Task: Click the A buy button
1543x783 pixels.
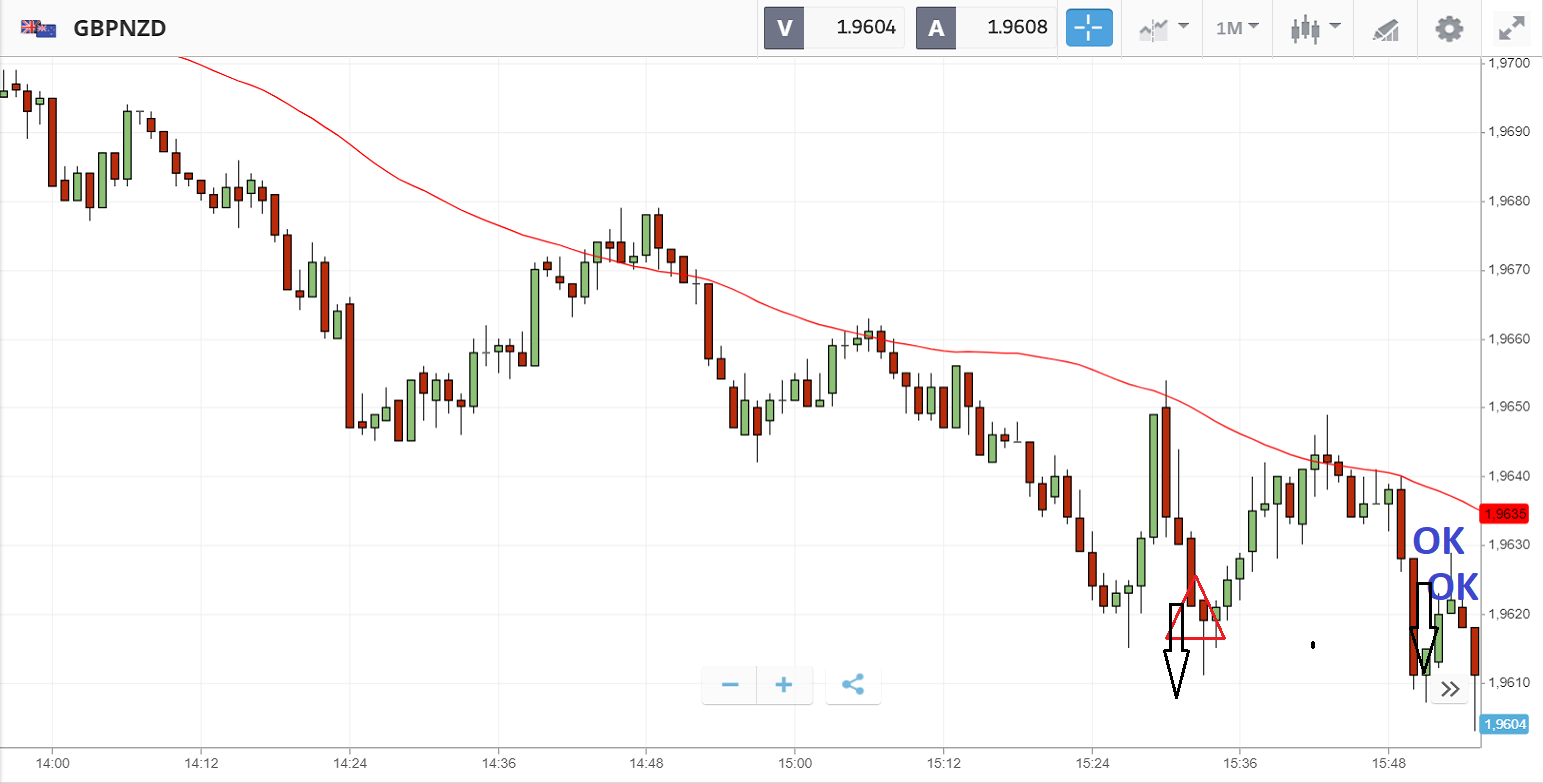Action: 936,28
